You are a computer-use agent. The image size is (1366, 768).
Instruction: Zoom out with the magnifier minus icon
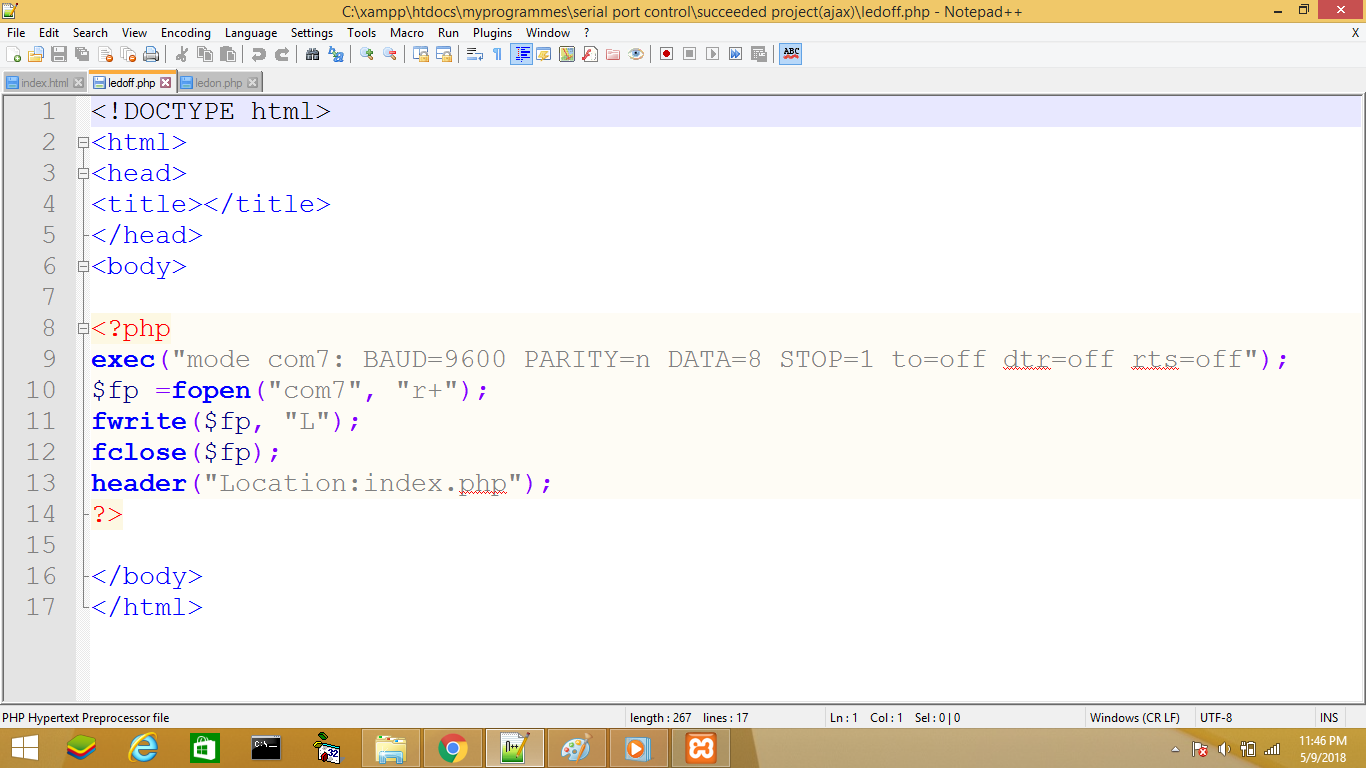pos(389,54)
